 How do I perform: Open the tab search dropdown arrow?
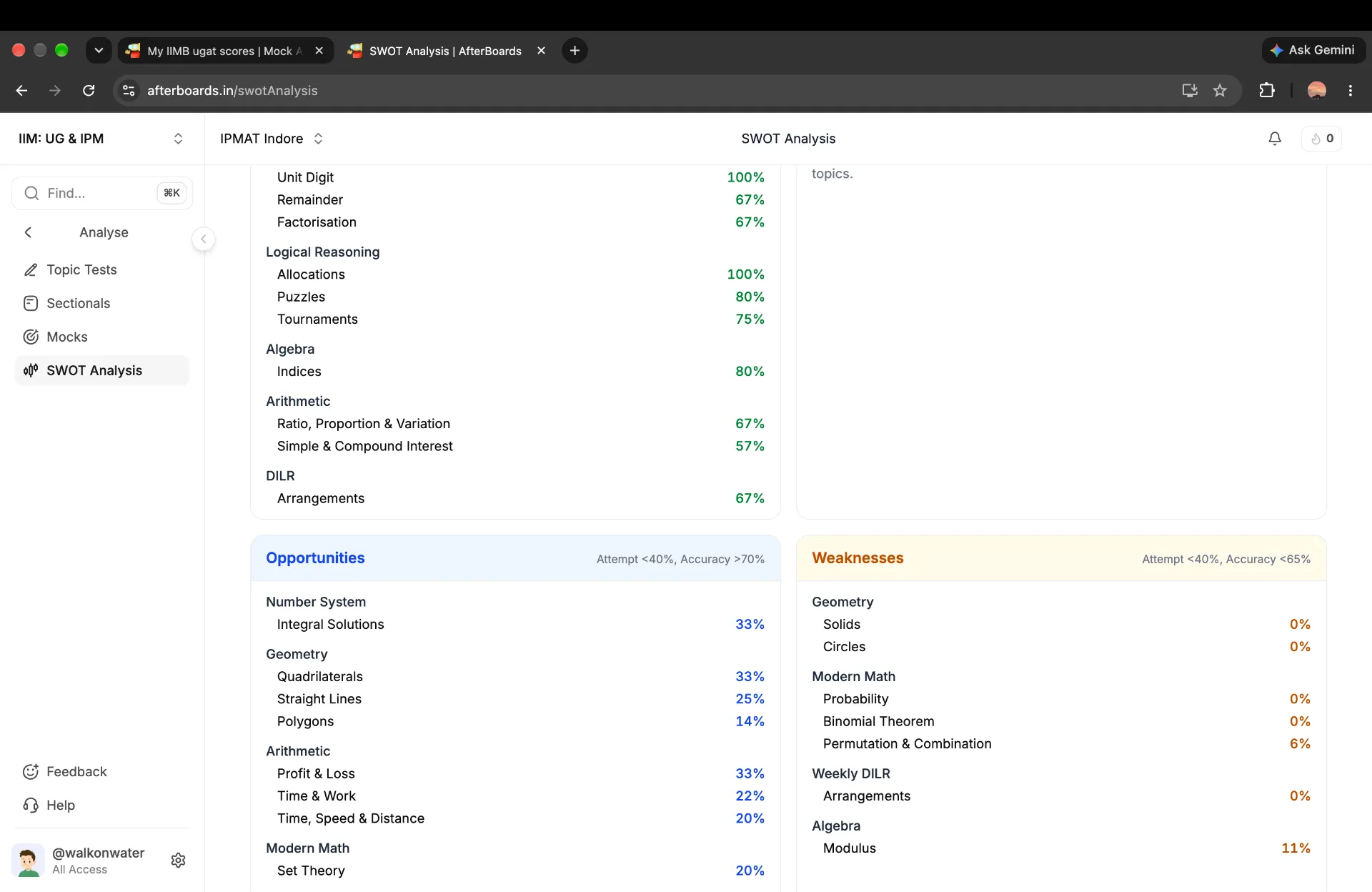[99, 51]
